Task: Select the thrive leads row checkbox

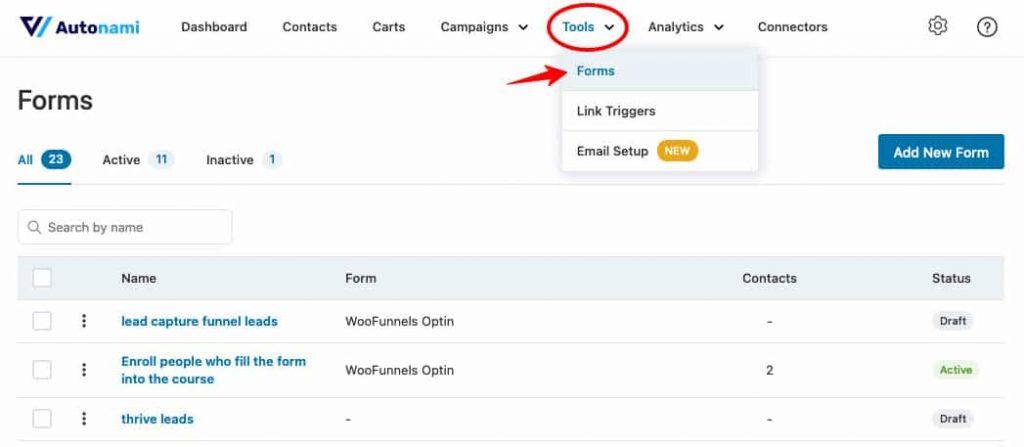Action: pos(42,419)
